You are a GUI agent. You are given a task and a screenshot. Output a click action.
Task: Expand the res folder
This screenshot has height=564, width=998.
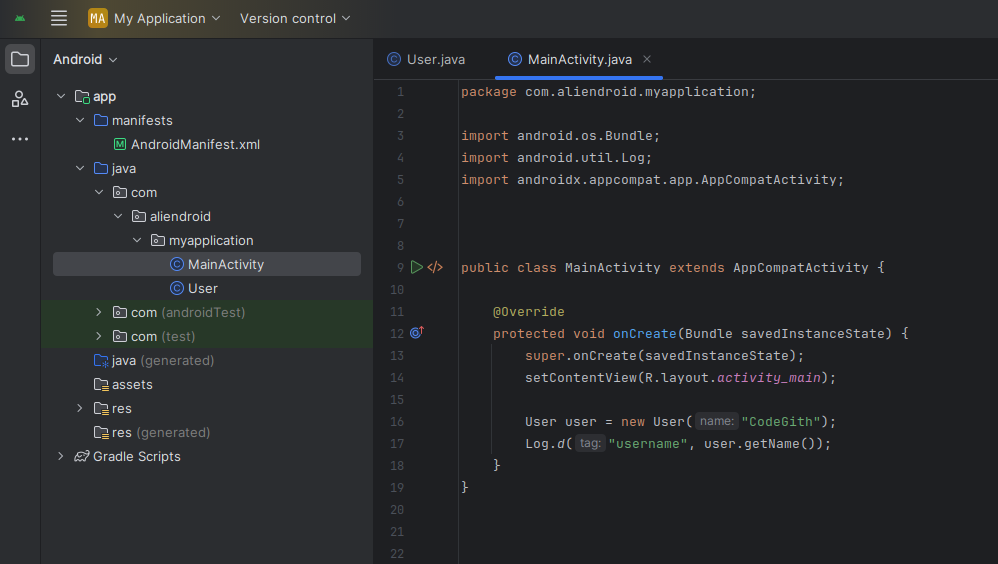[x=80, y=408]
